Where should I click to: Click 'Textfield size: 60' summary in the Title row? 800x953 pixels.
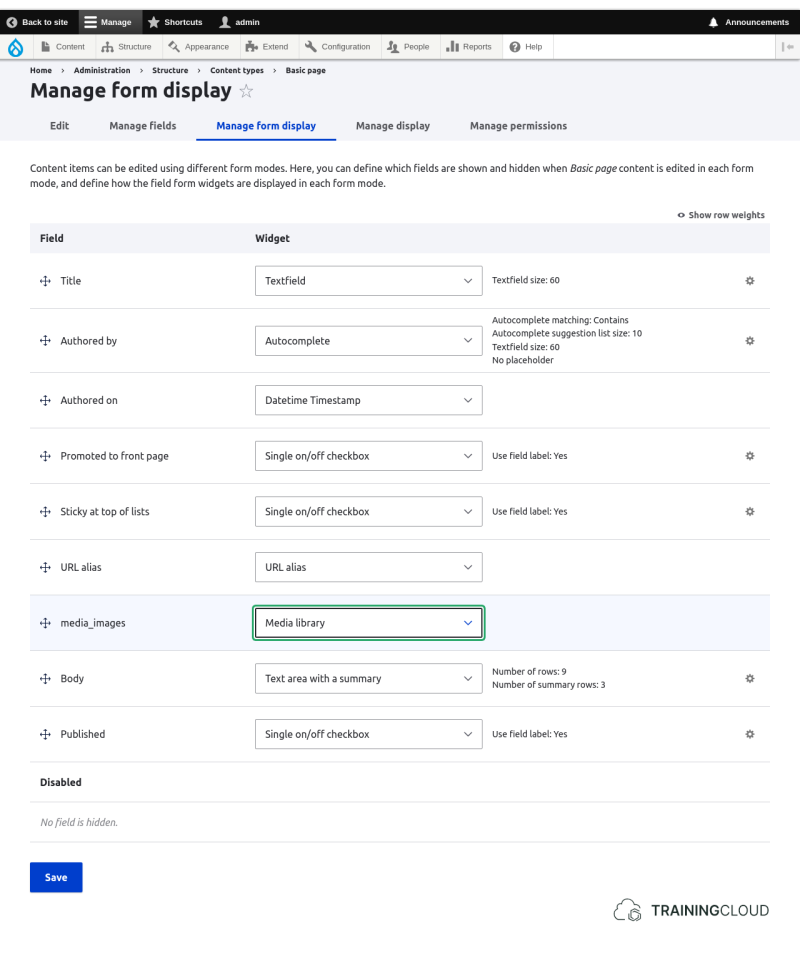(526, 280)
